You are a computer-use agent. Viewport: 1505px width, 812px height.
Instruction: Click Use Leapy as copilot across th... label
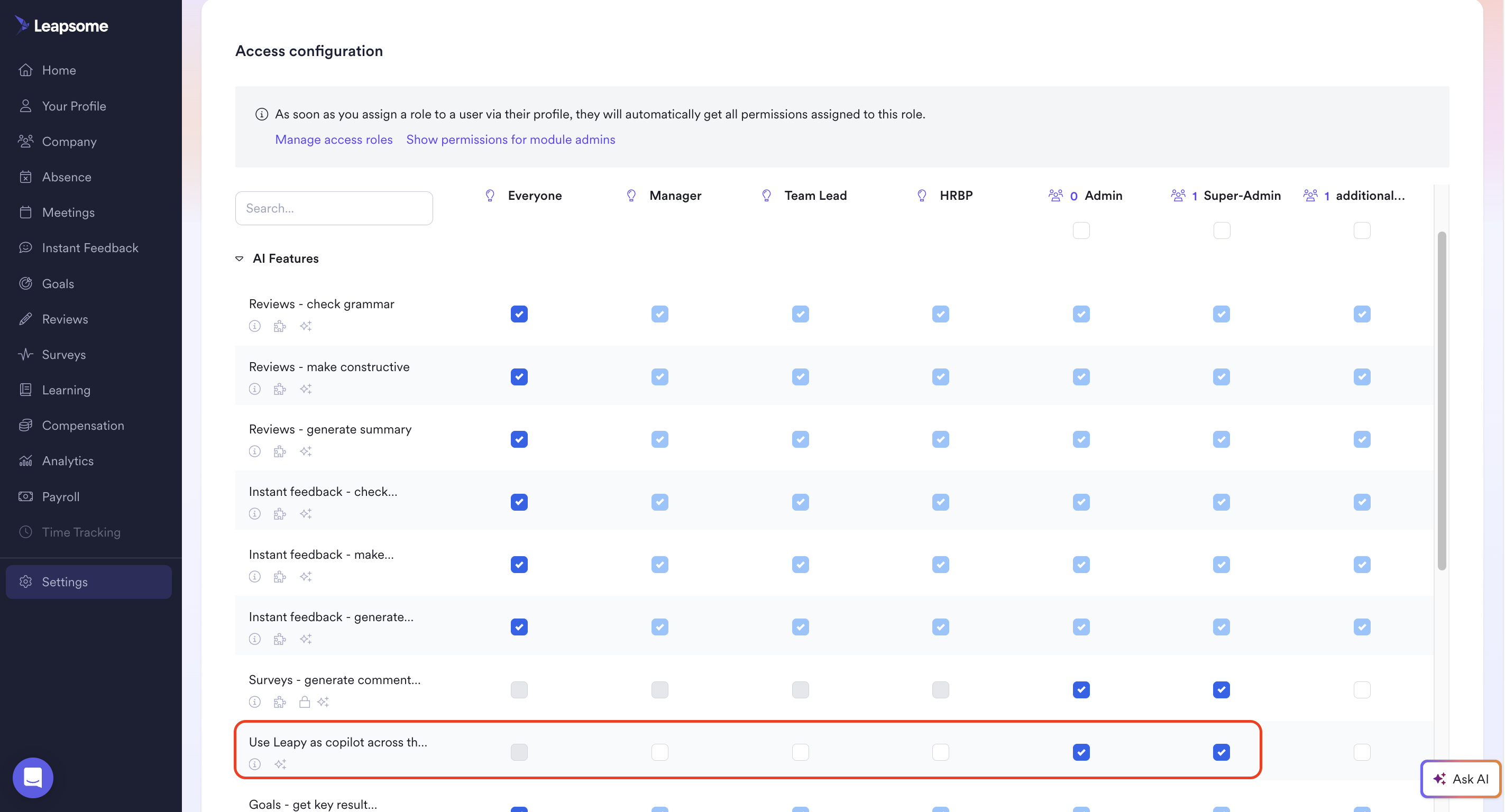click(338, 743)
